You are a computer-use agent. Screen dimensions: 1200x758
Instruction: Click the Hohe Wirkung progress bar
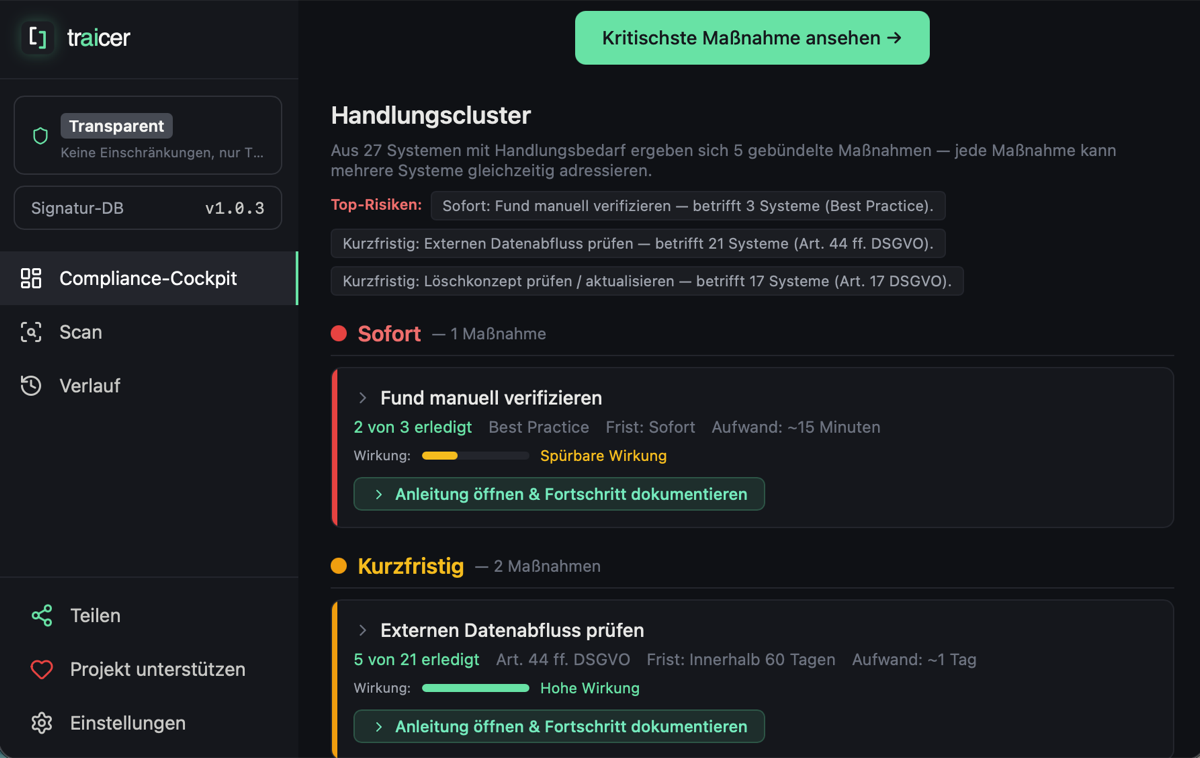[x=475, y=688]
